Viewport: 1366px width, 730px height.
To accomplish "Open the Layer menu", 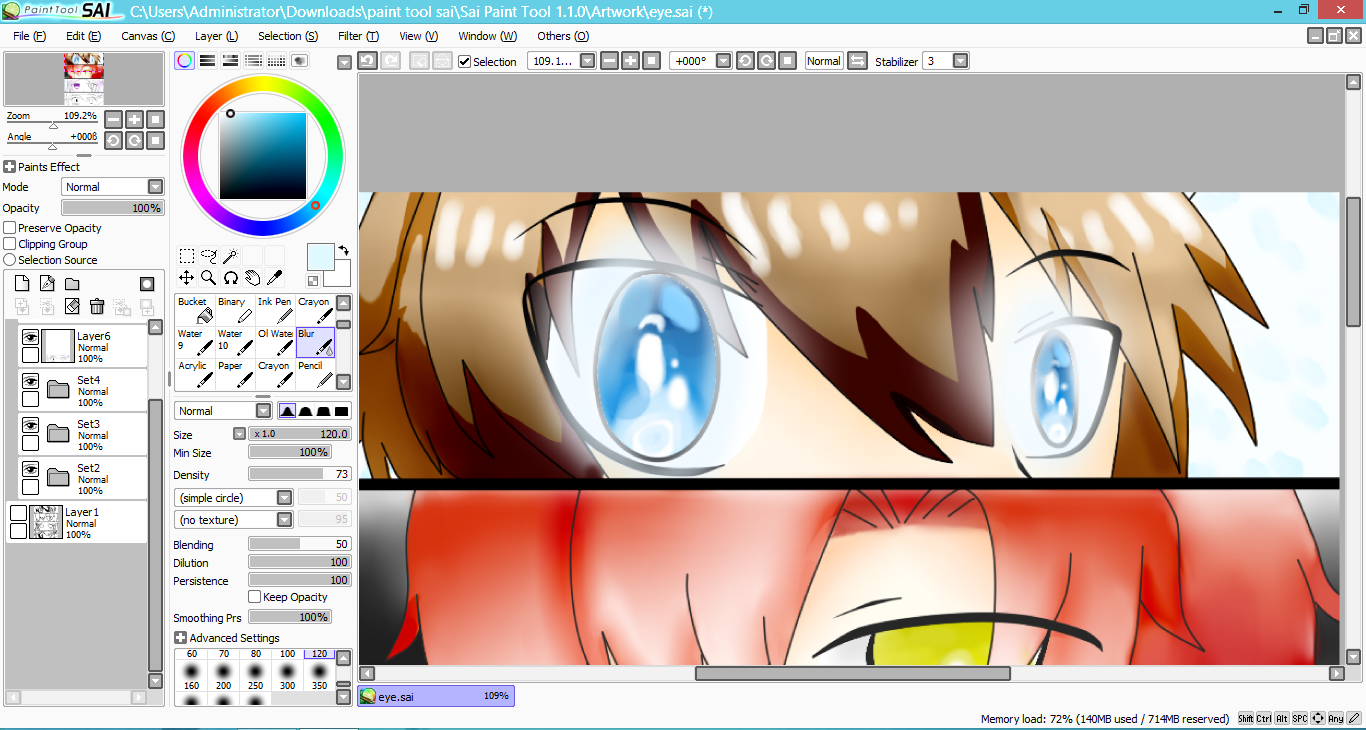I will (216, 36).
